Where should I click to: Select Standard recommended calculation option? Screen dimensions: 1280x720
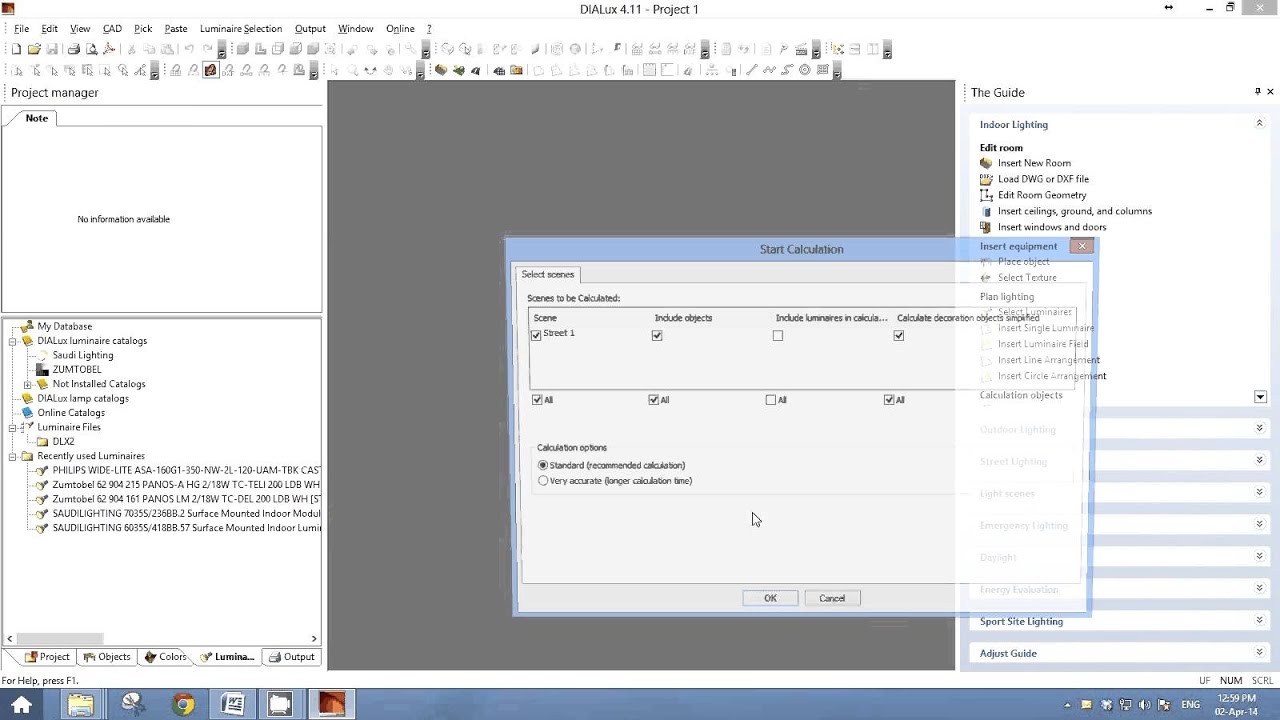click(543, 465)
